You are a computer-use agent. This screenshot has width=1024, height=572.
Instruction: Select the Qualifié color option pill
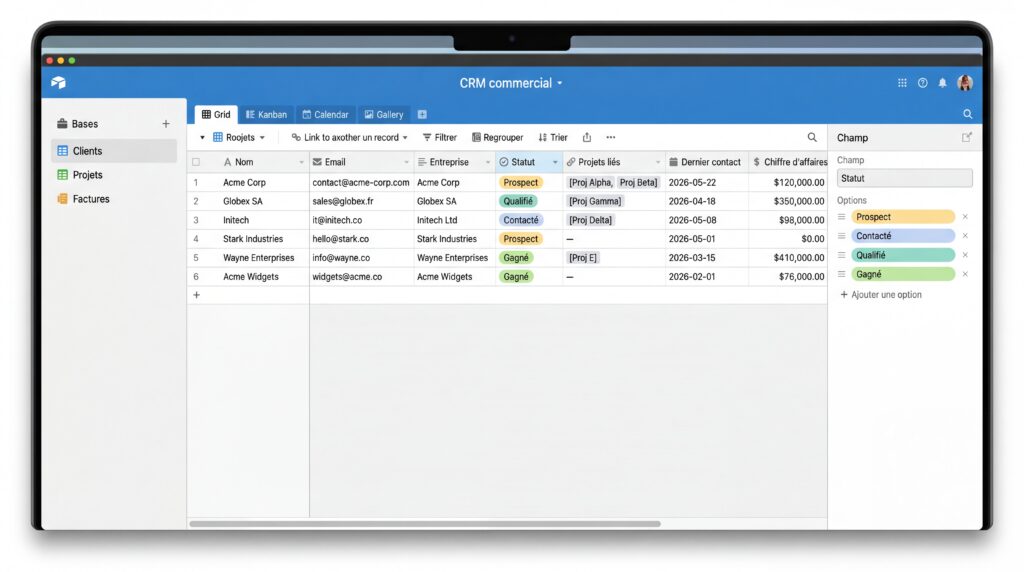pos(903,255)
